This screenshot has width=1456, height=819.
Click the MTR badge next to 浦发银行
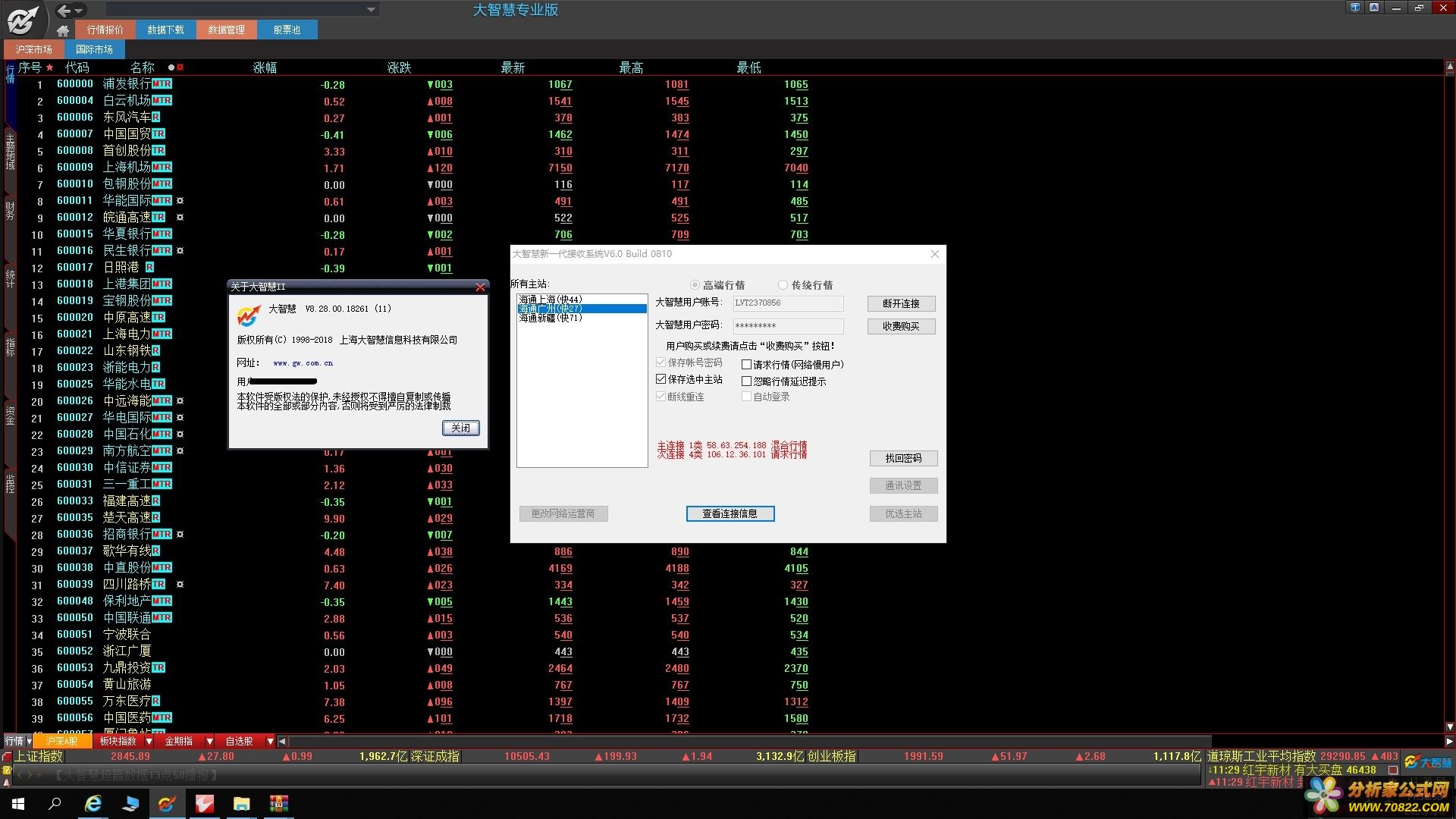point(162,84)
